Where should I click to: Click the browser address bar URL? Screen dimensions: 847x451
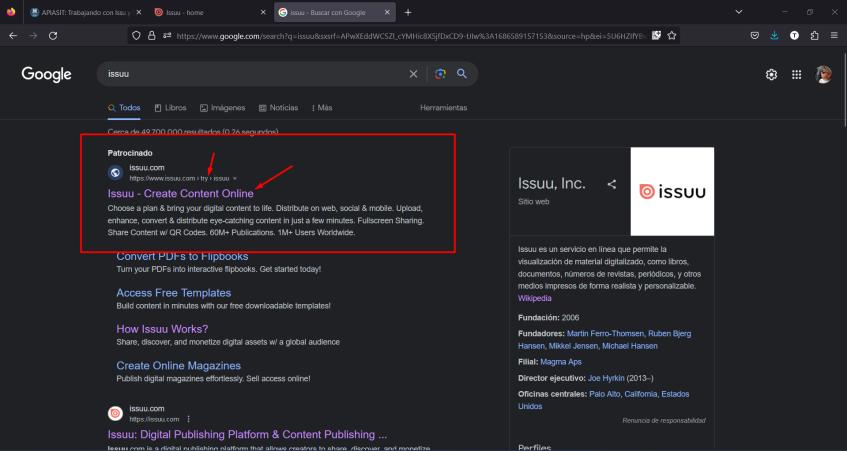pyautogui.click(x=411, y=36)
